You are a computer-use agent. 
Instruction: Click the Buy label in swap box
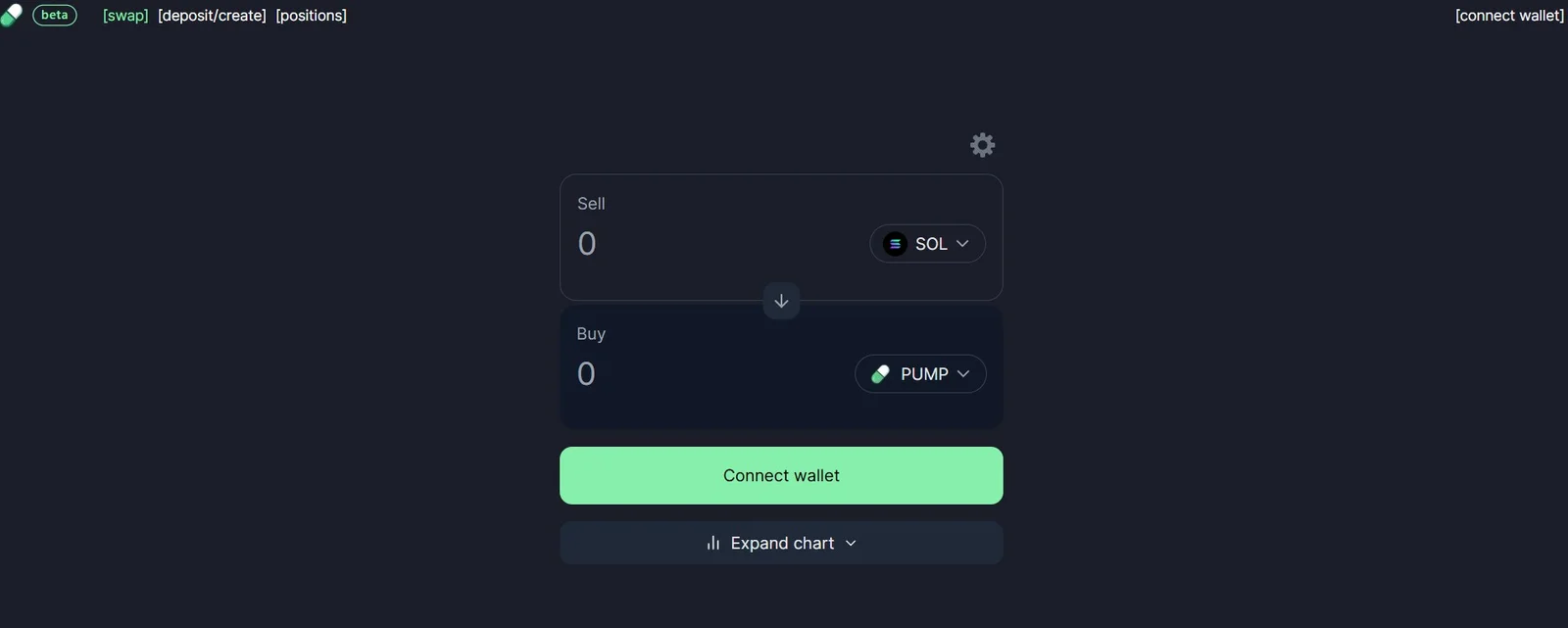tap(591, 334)
